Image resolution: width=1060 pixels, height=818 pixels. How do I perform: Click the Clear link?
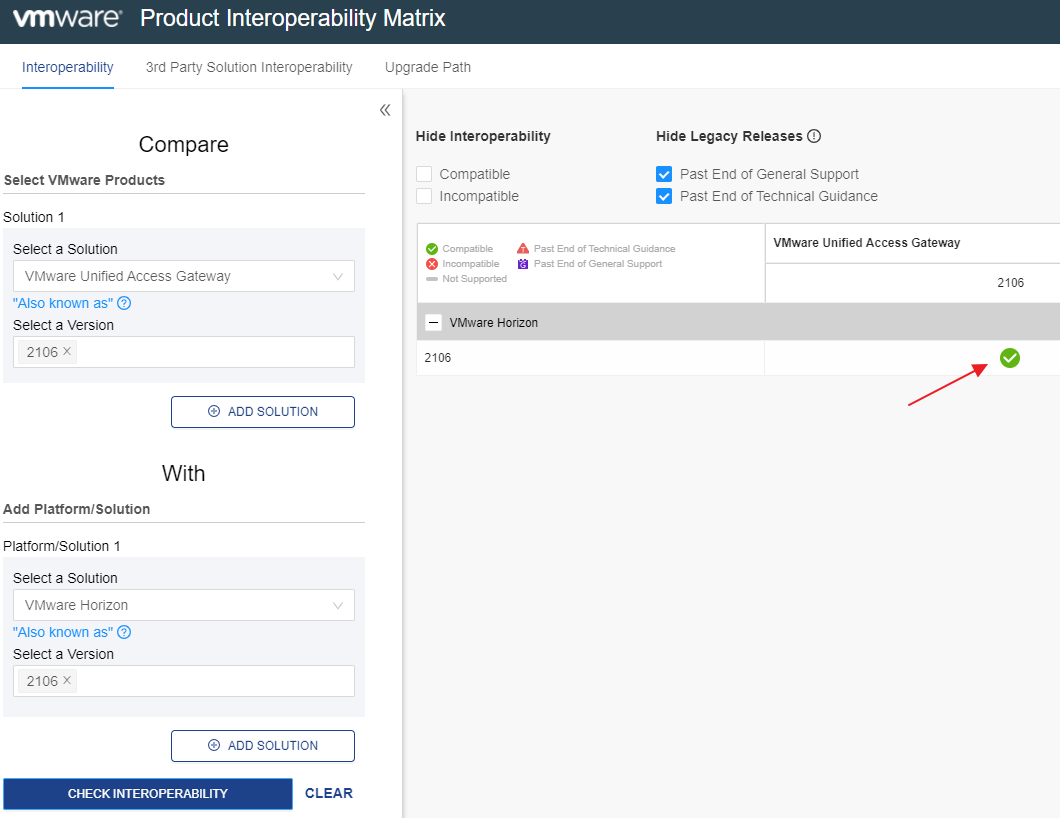click(x=329, y=793)
